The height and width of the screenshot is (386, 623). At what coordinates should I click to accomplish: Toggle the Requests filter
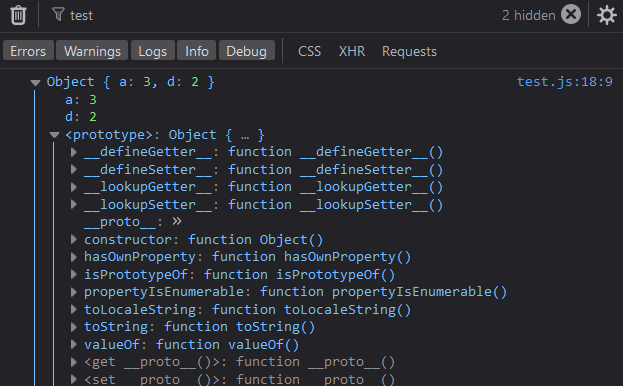point(409,51)
